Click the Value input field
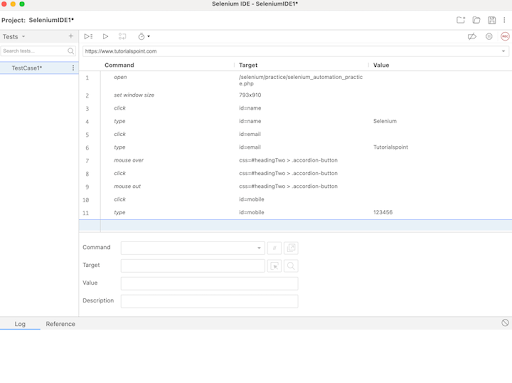The image size is (512, 383). click(x=209, y=284)
